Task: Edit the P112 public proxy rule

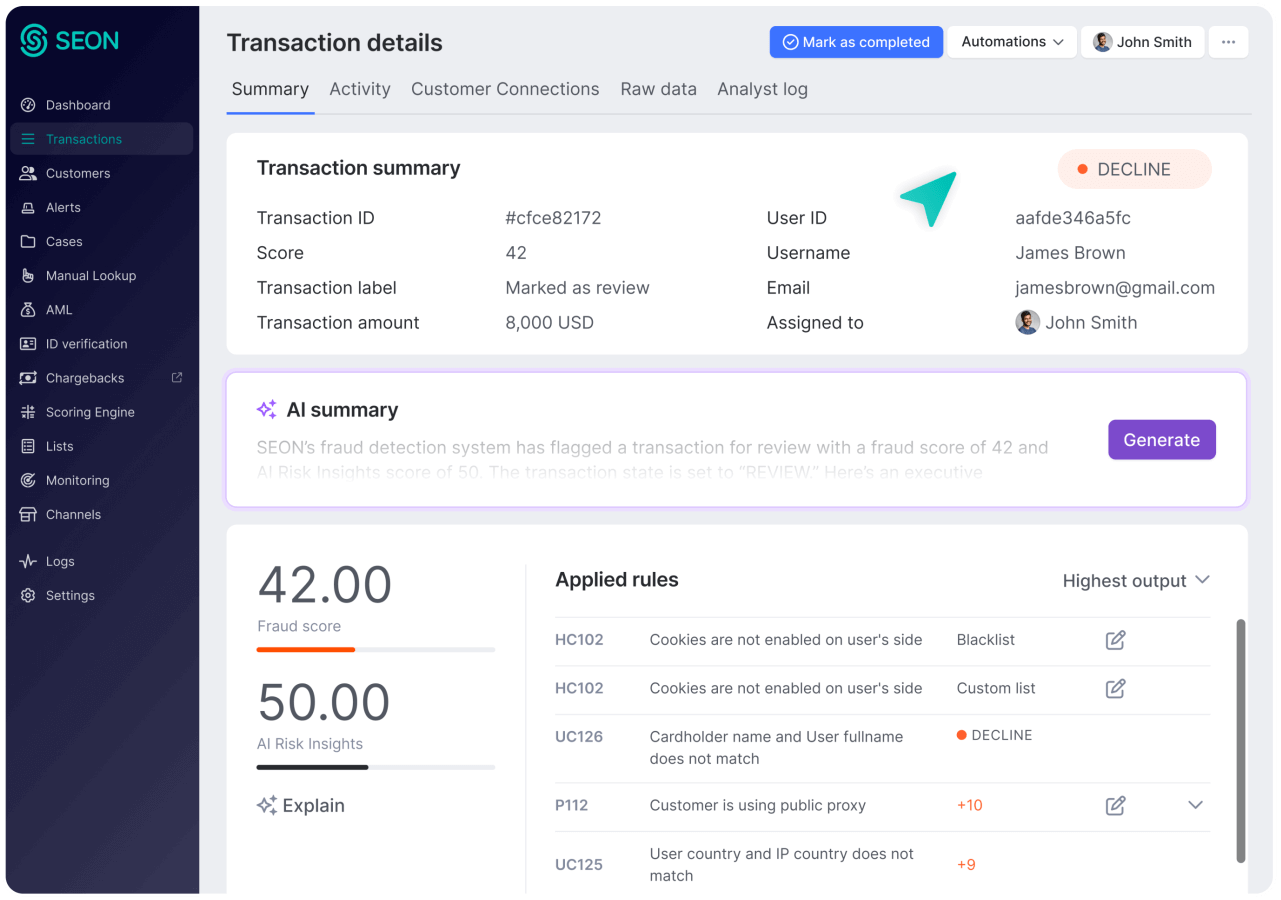Action: (1115, 805)
